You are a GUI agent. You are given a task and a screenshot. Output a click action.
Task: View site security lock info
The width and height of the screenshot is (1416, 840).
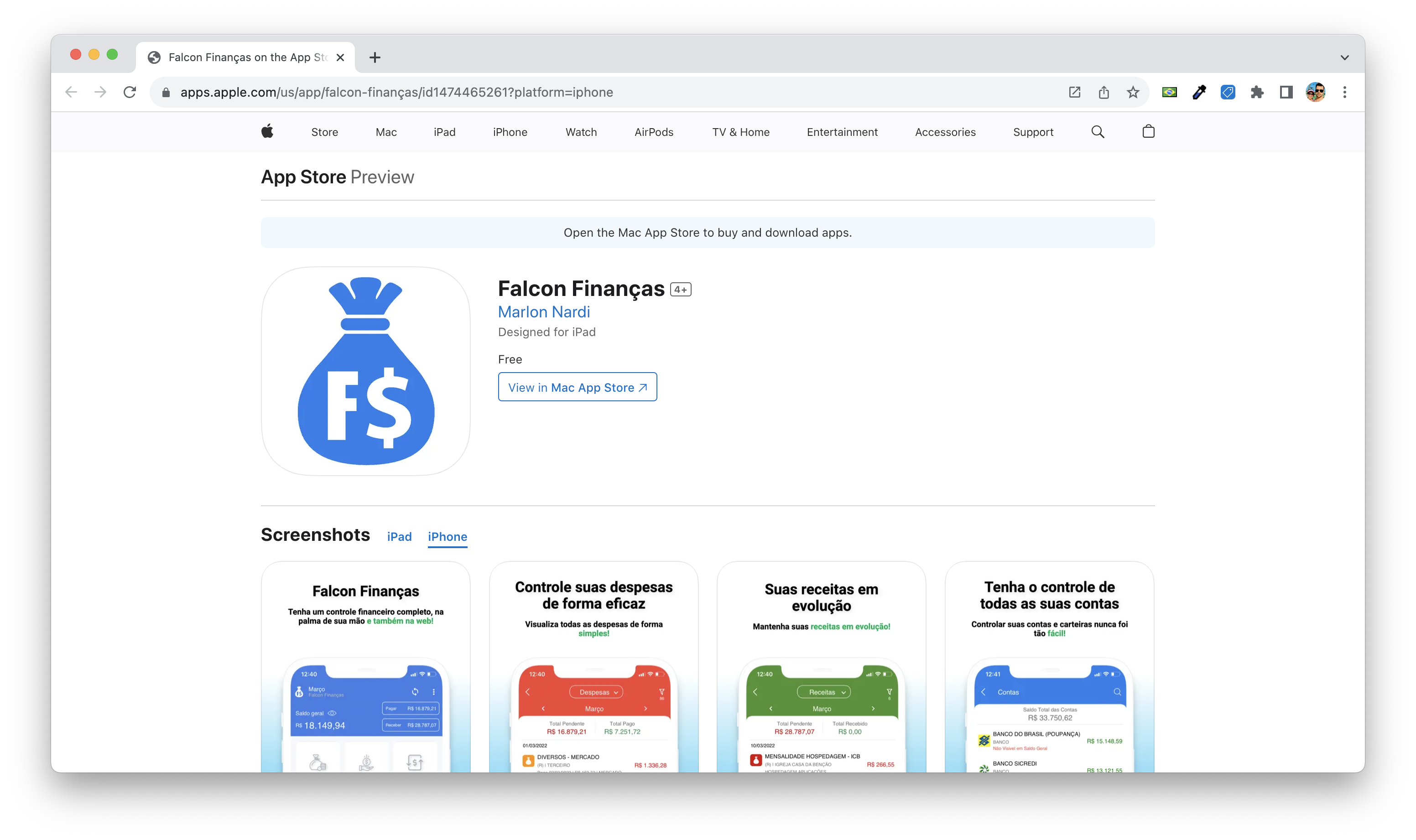(166, 92)
